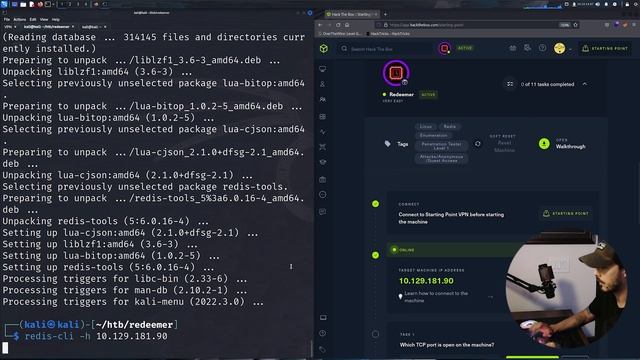The height and width of the screenshot is (360, 640).
Task: Click the volume icon in system tray
Action: (x=598, y=4)
